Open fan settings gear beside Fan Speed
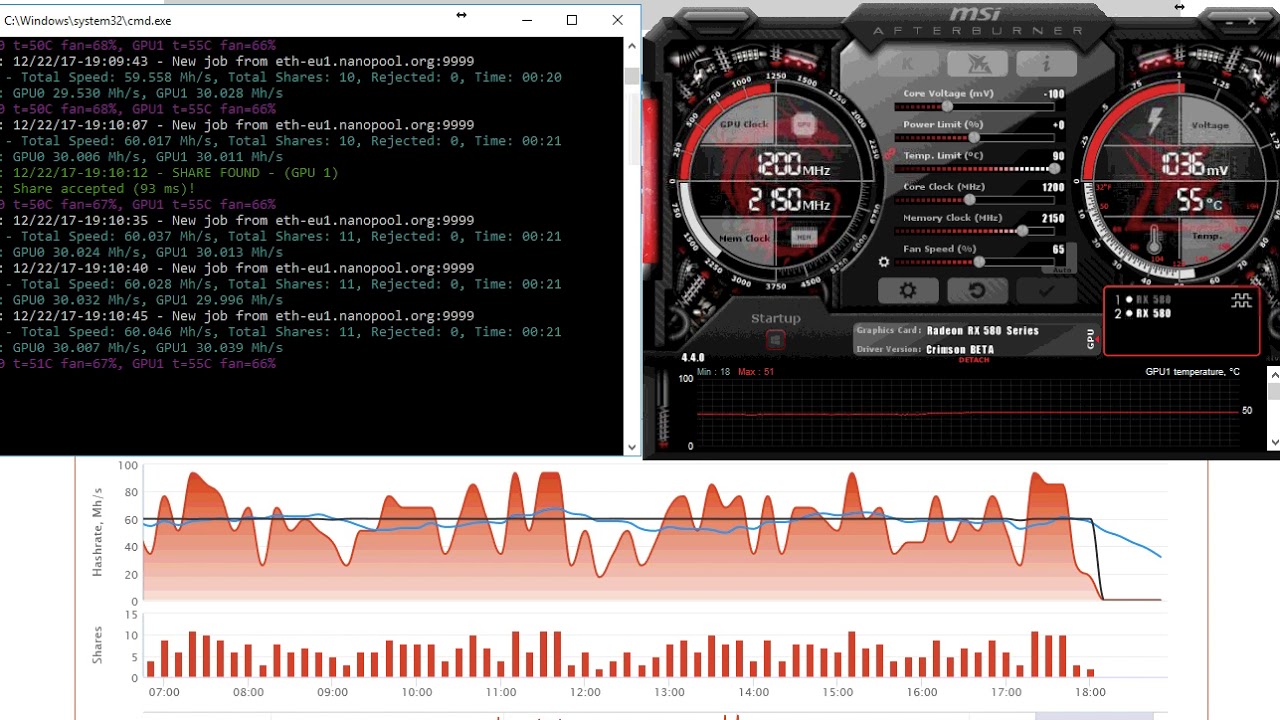This screenshot has height=720, width=1280. 884,262
